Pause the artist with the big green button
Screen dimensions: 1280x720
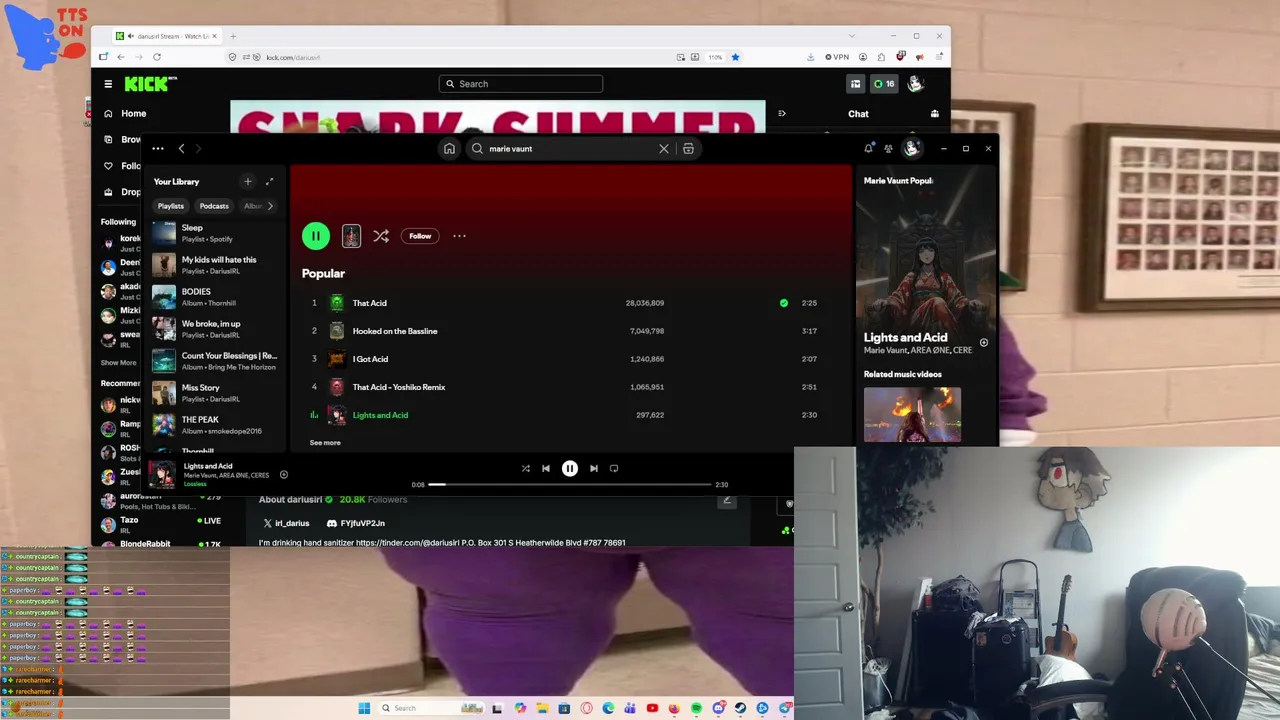315,236
